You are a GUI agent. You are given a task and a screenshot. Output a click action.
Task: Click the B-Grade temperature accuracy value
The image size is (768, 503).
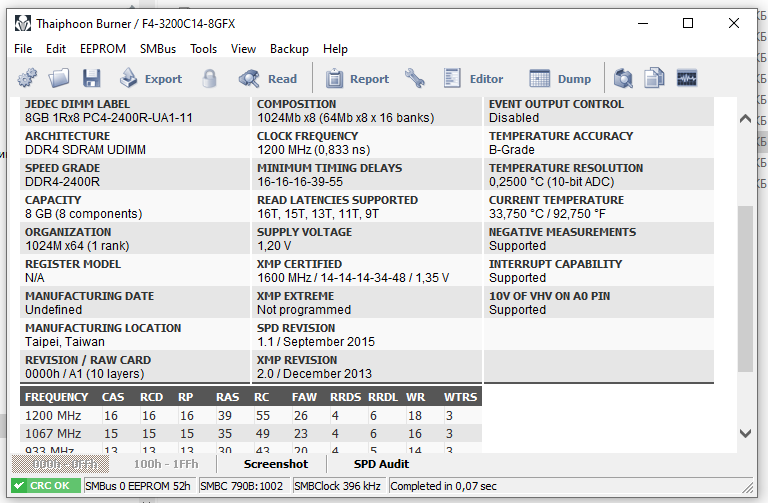tap(511, 150)
